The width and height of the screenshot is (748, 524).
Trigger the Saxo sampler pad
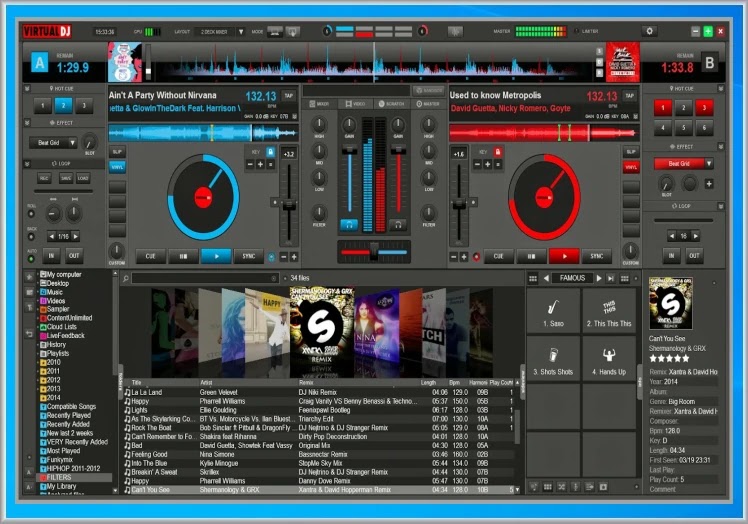(553, 310)
